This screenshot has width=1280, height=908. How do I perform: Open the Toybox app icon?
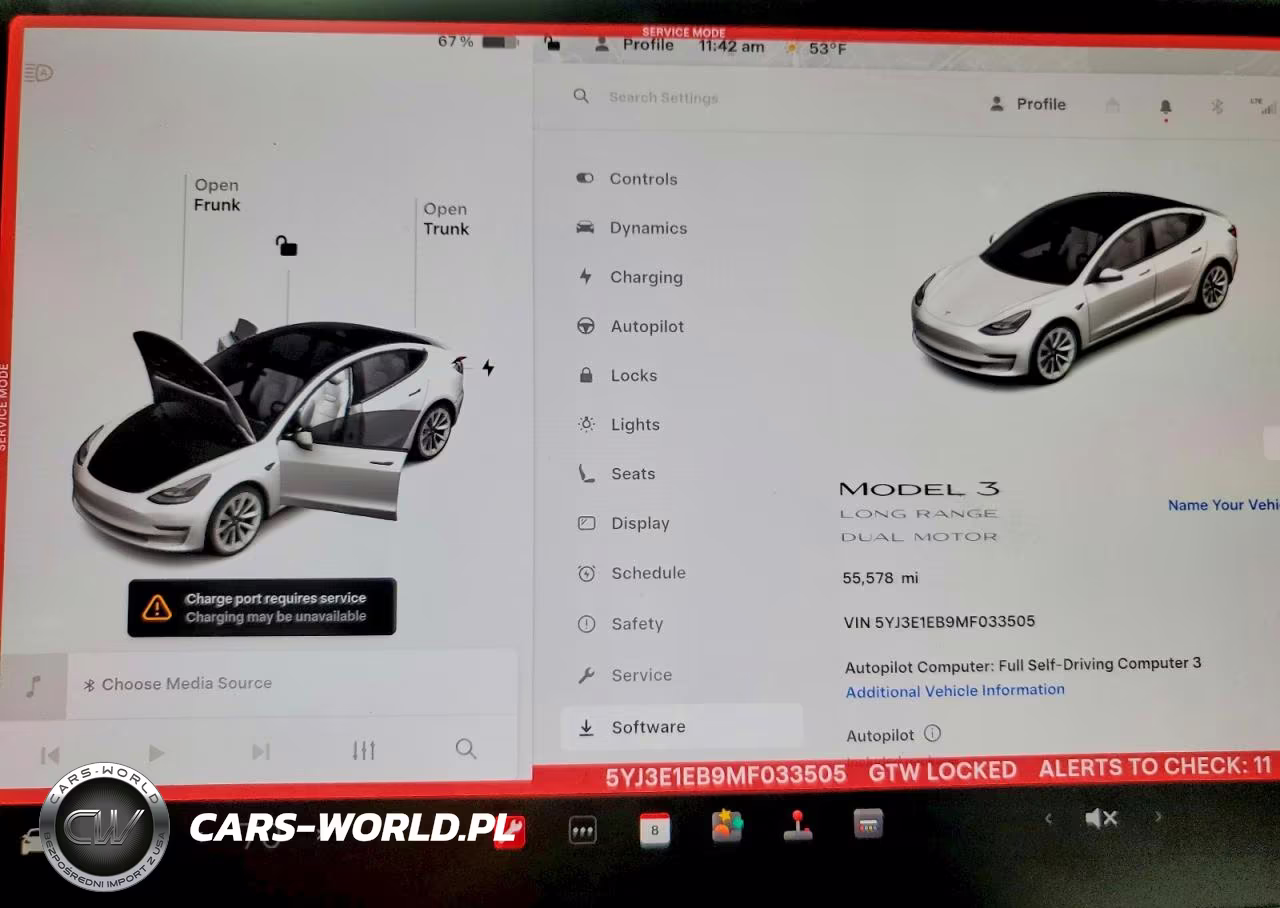tap(727, 826)
